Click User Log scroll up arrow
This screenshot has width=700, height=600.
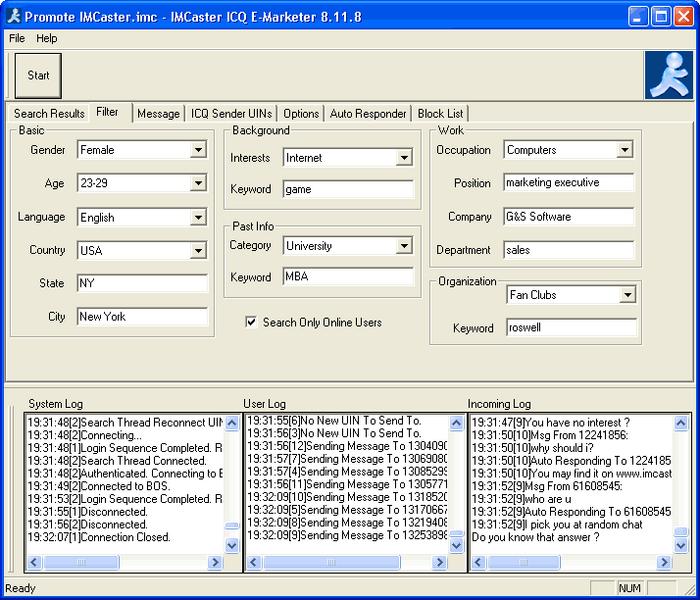456,423
